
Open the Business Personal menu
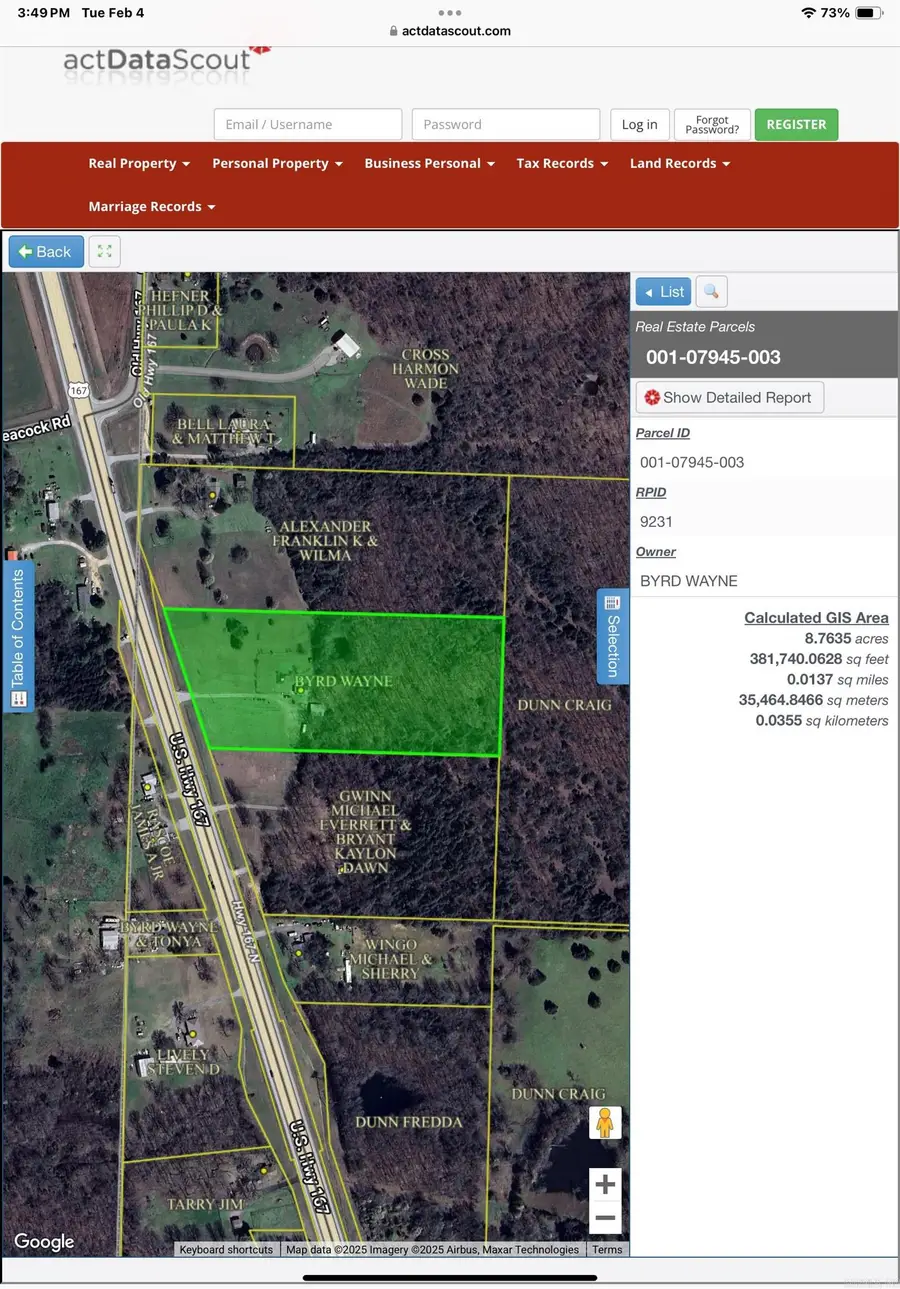click(429, 163)
